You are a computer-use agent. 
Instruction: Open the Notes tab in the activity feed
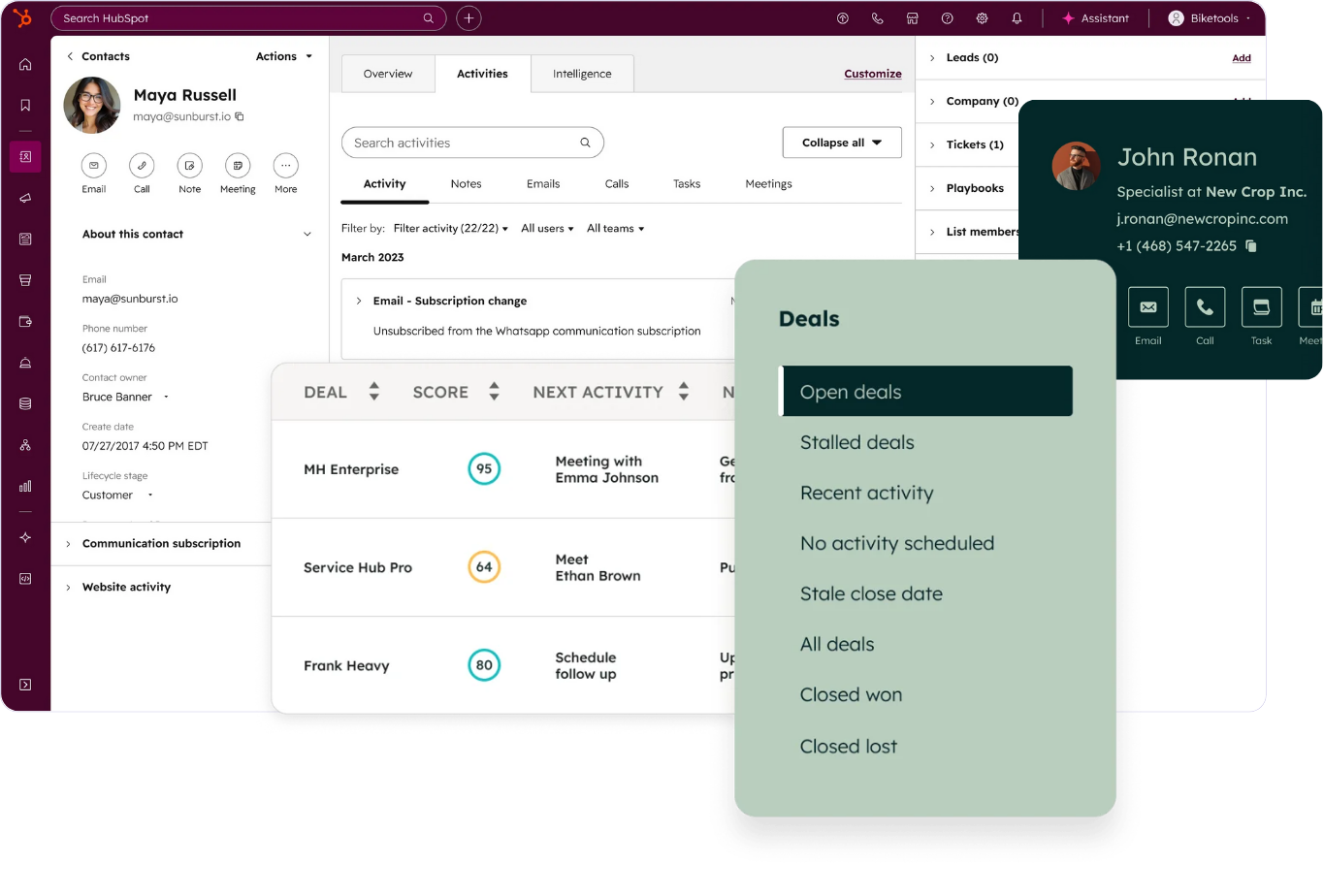tap(466, 183)
